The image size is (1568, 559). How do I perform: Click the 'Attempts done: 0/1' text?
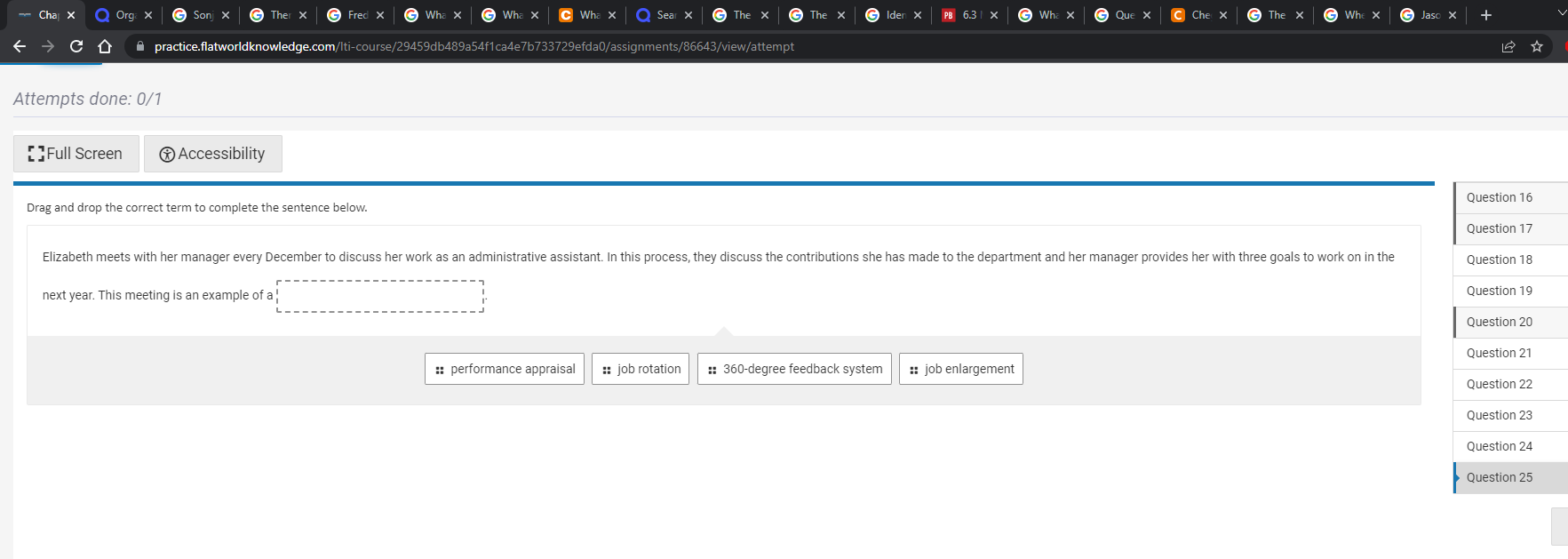87,99
